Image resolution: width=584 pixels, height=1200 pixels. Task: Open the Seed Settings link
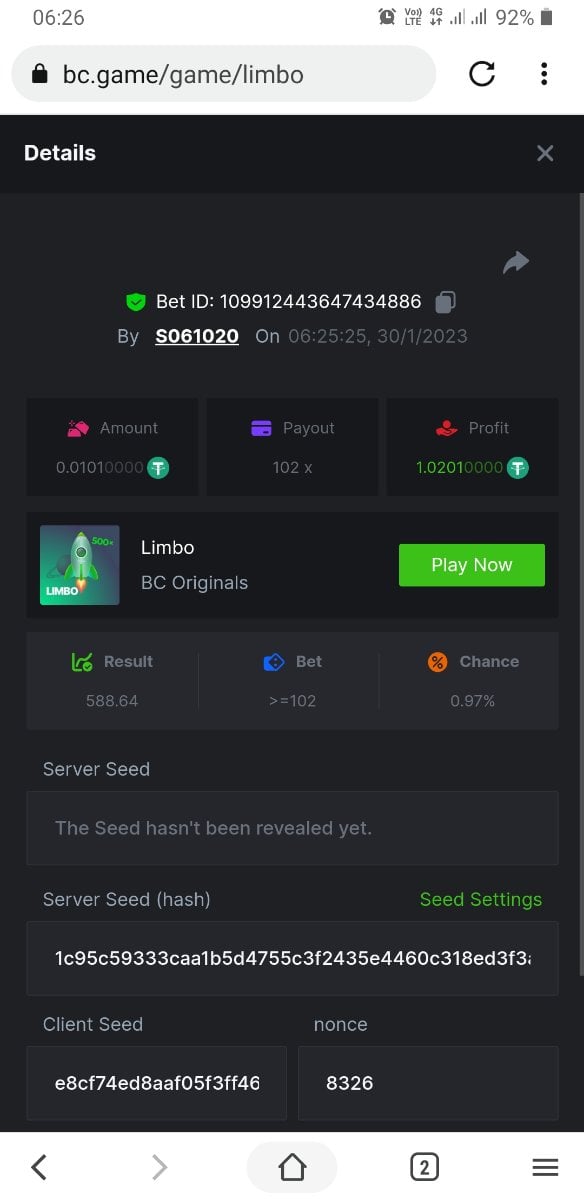(x=481, y=899)
